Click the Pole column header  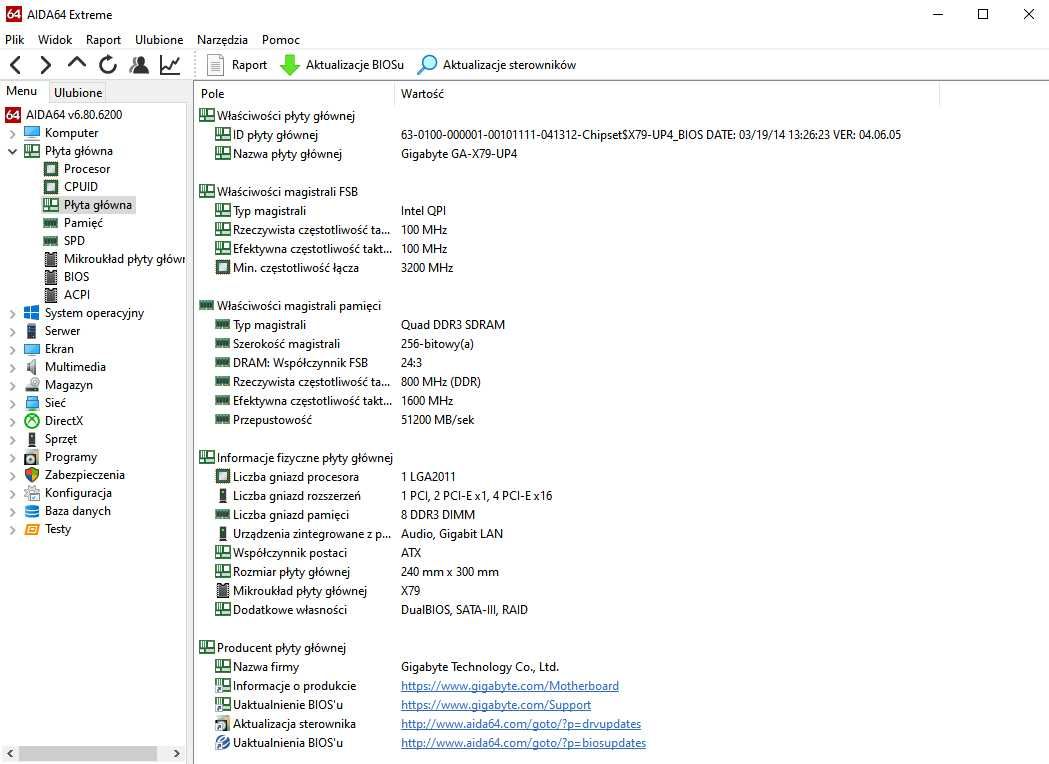click(295, 94)
